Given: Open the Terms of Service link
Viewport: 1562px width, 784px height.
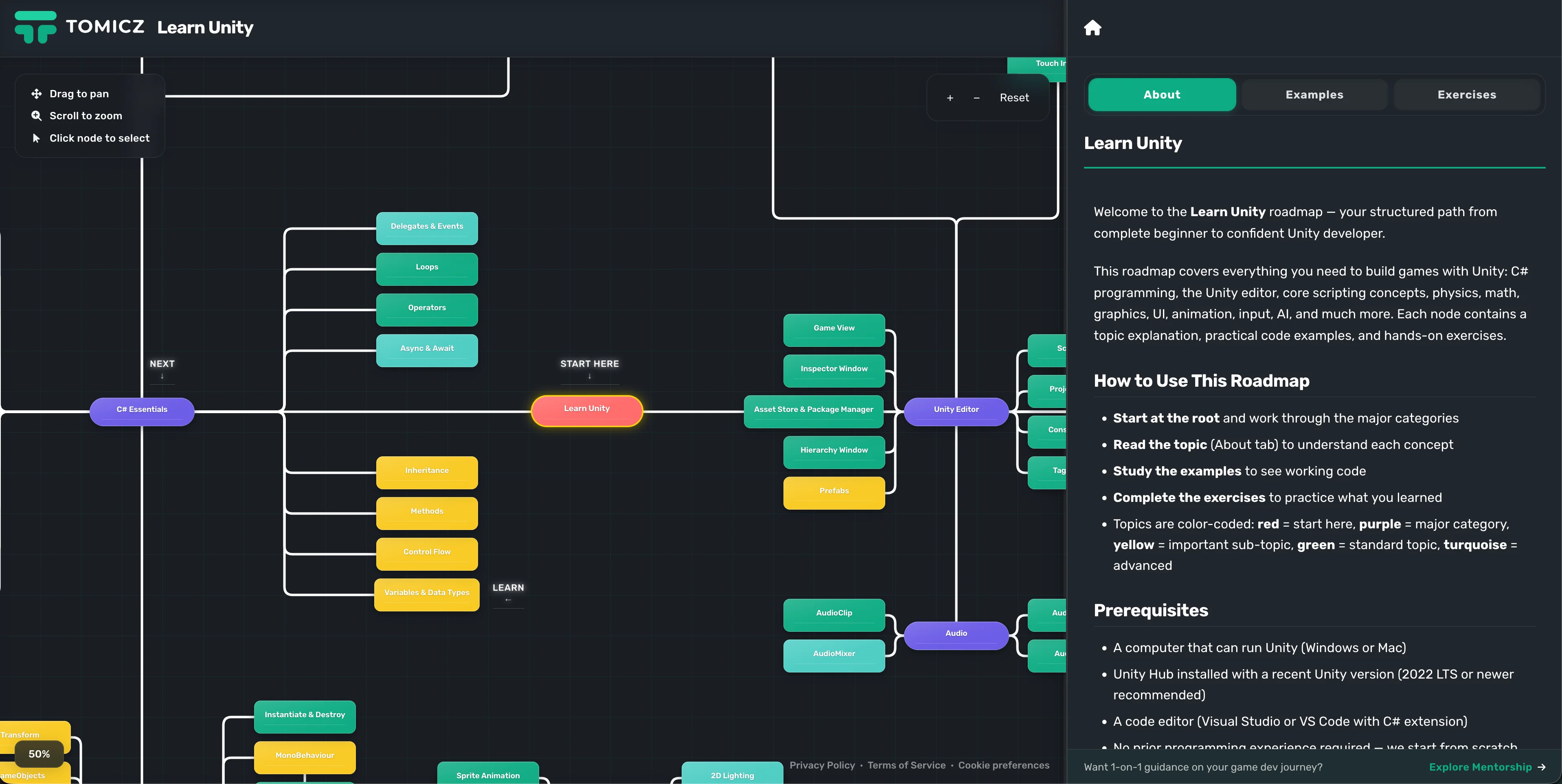Looking at the screenshot, I should pos(906,765).
